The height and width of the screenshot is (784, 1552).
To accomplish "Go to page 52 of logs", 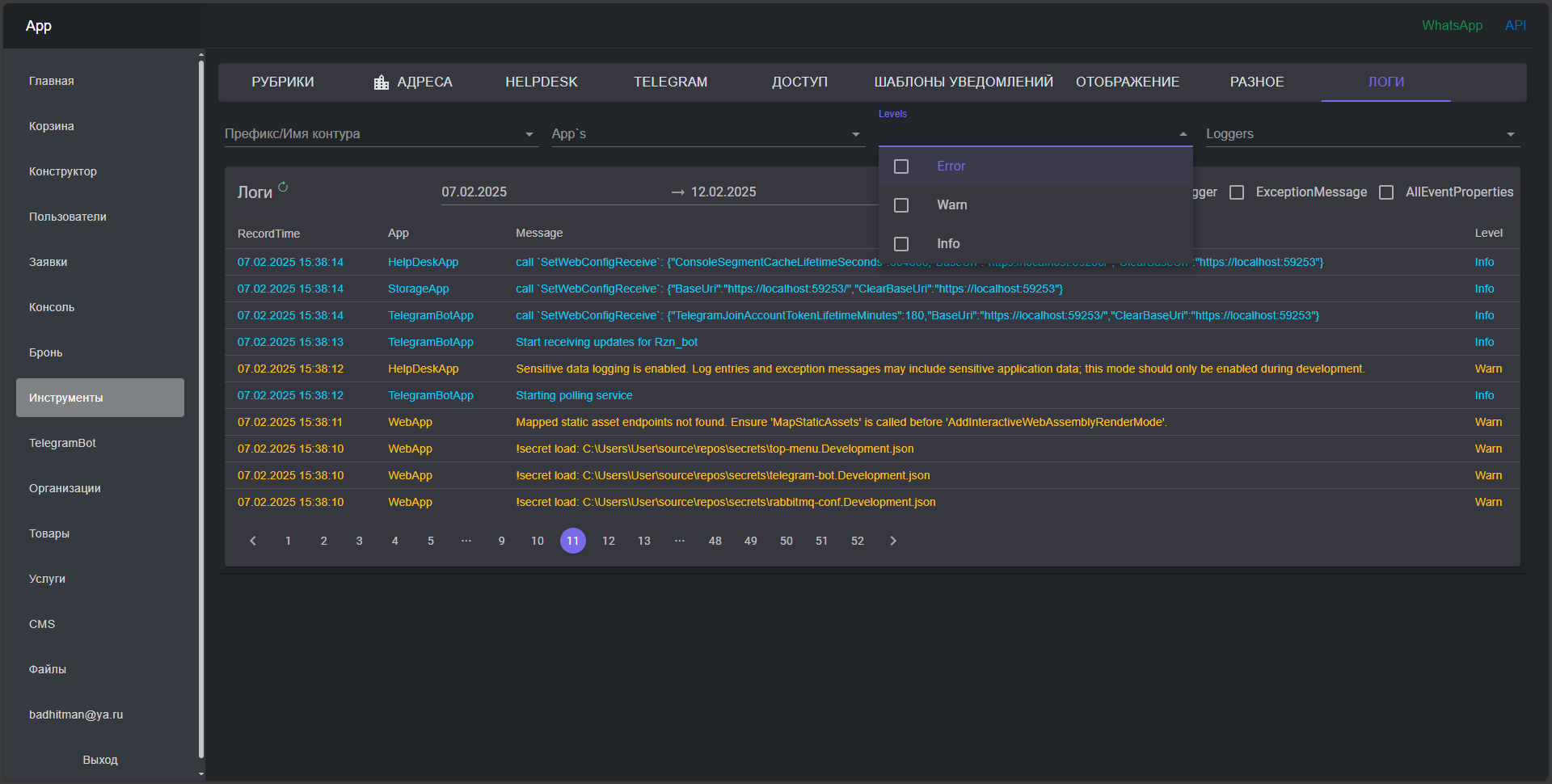I will tap(858, 541).
